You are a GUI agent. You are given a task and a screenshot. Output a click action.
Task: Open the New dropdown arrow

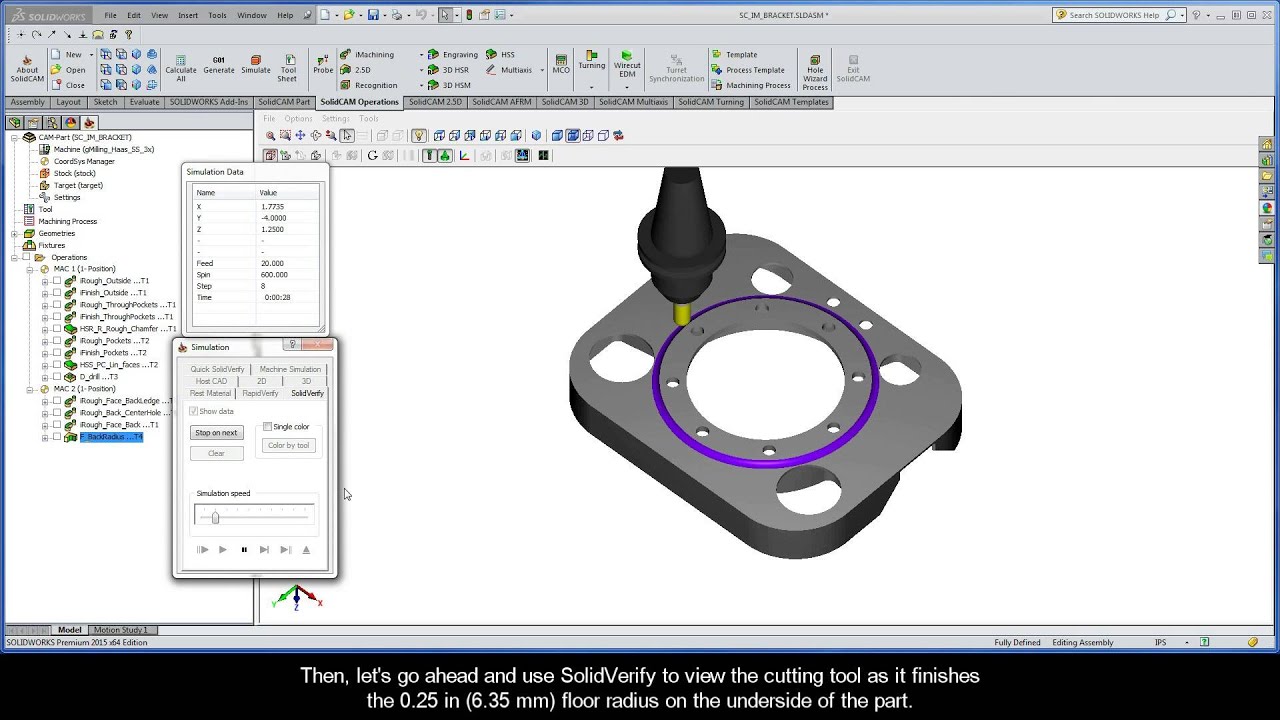90,55
